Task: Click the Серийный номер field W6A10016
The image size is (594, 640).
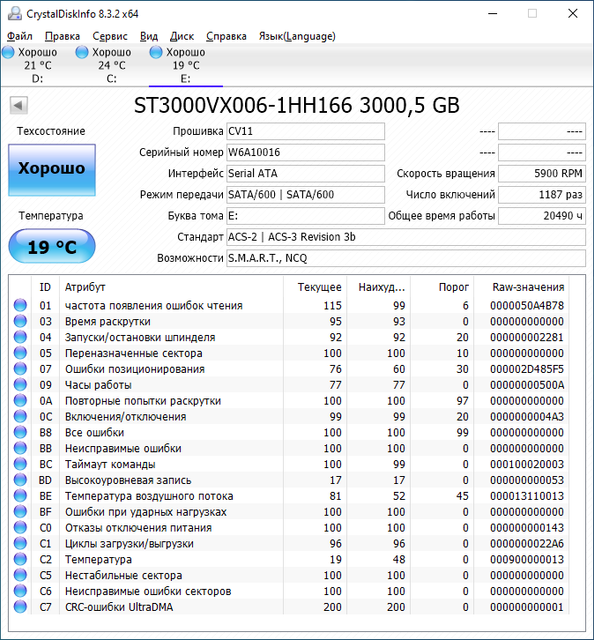Action: pos(305,153)
